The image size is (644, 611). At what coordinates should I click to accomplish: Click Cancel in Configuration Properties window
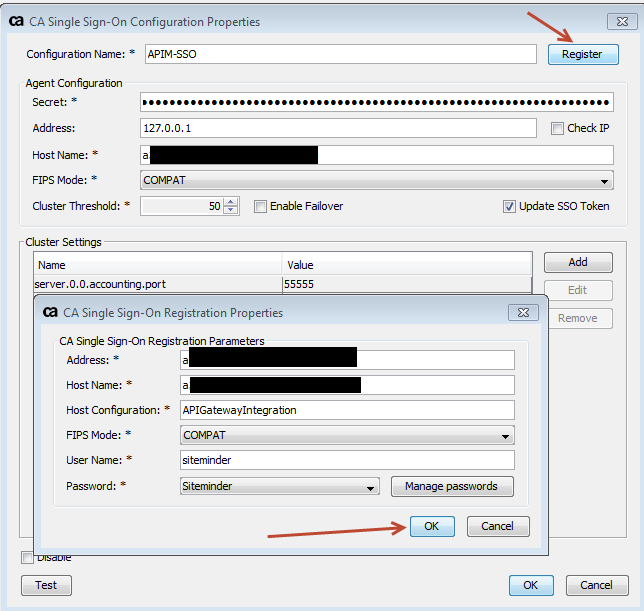click(597, 586)
